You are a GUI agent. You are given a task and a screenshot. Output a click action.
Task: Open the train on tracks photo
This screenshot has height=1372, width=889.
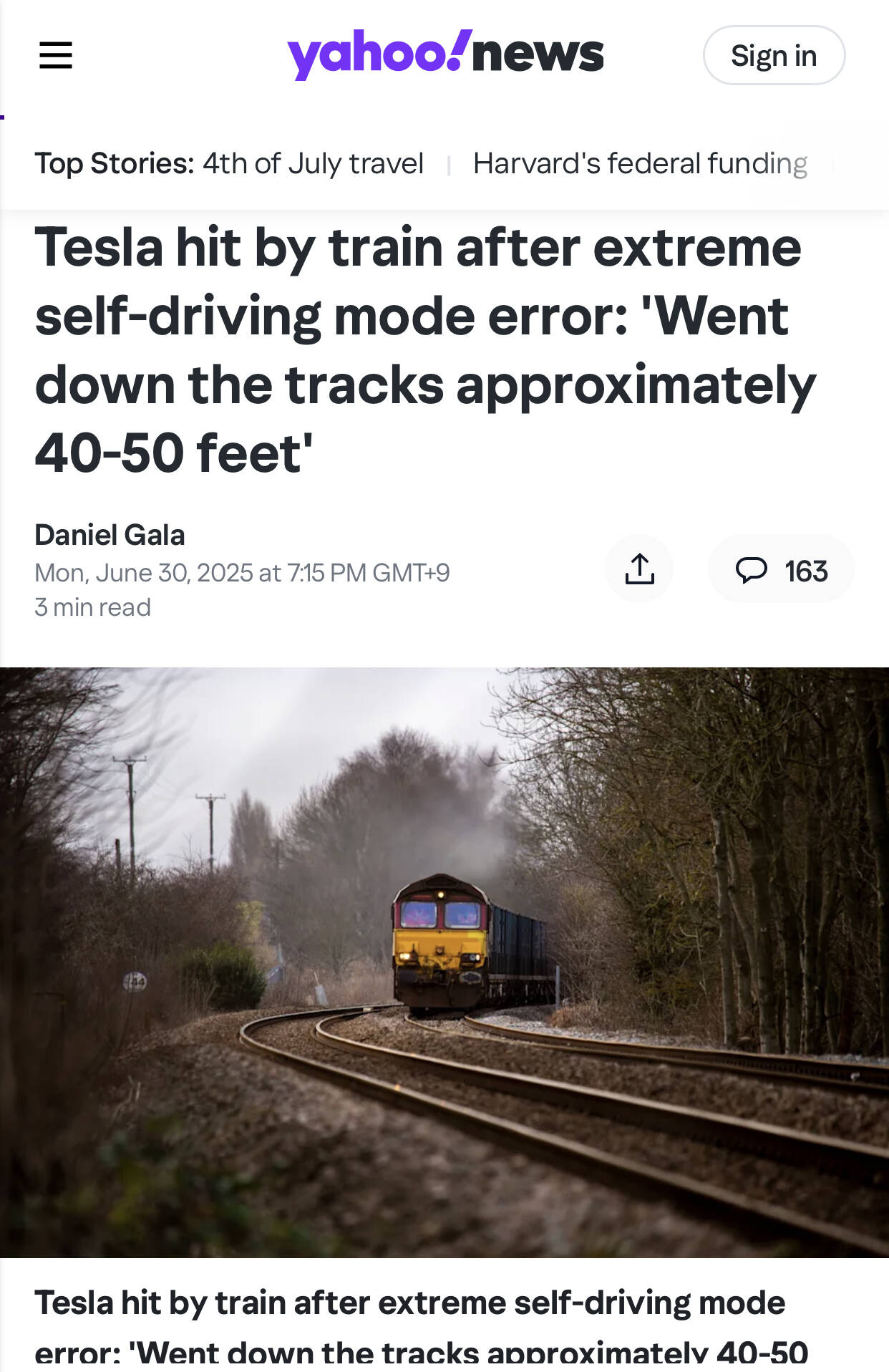coord(444,962)
